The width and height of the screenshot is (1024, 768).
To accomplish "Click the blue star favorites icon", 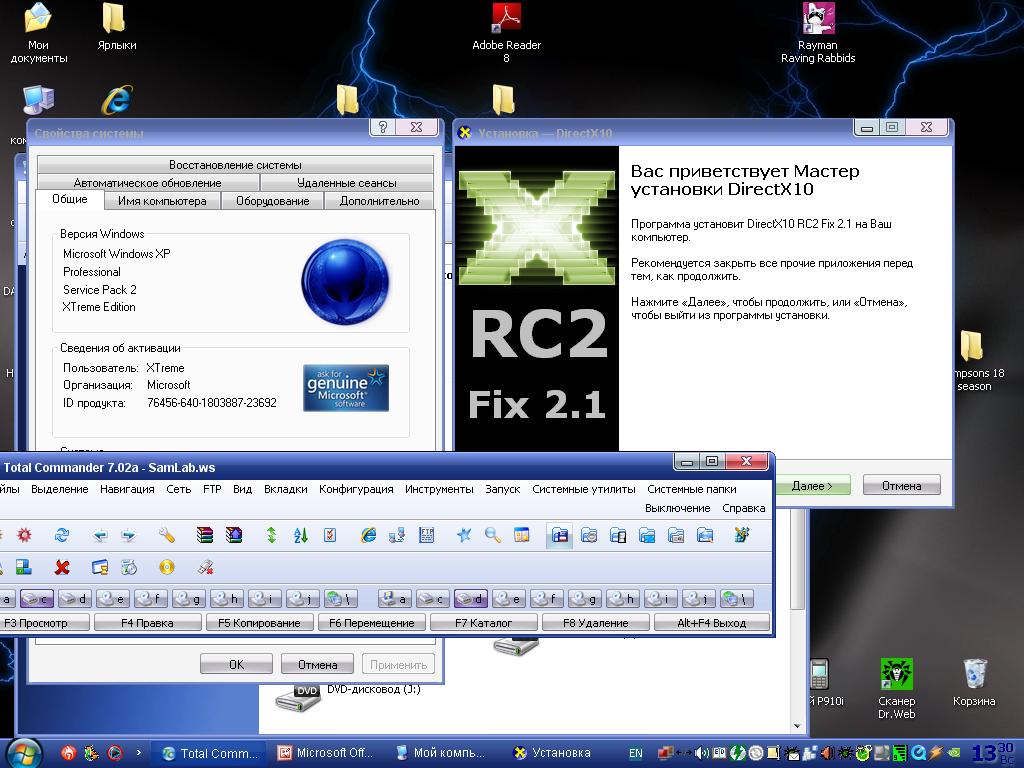I will [464, 536].
